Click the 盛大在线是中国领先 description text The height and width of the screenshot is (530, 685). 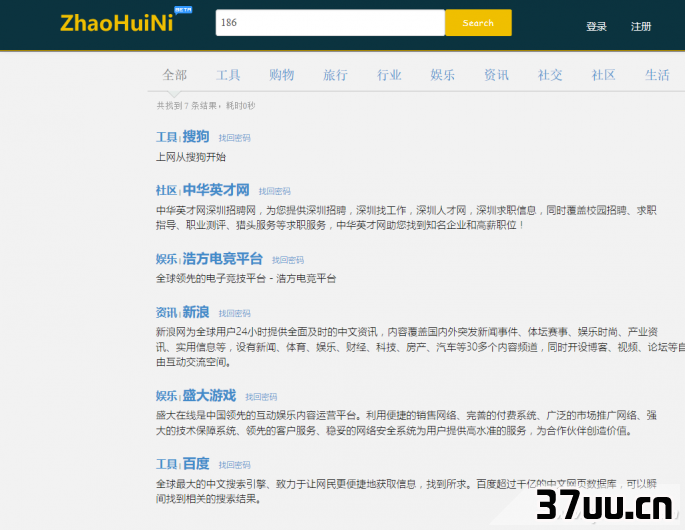[406, 423]
